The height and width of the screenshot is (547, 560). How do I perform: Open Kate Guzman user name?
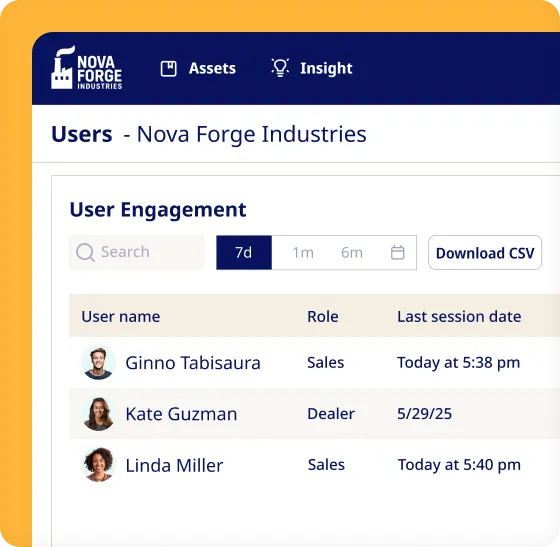point(181,414)
